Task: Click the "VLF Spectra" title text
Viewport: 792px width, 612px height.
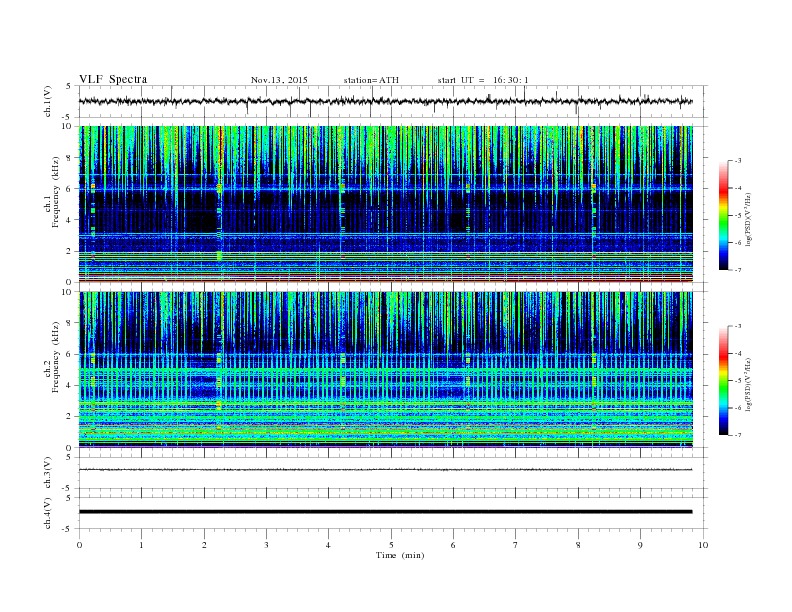Action: coord(113,79)
